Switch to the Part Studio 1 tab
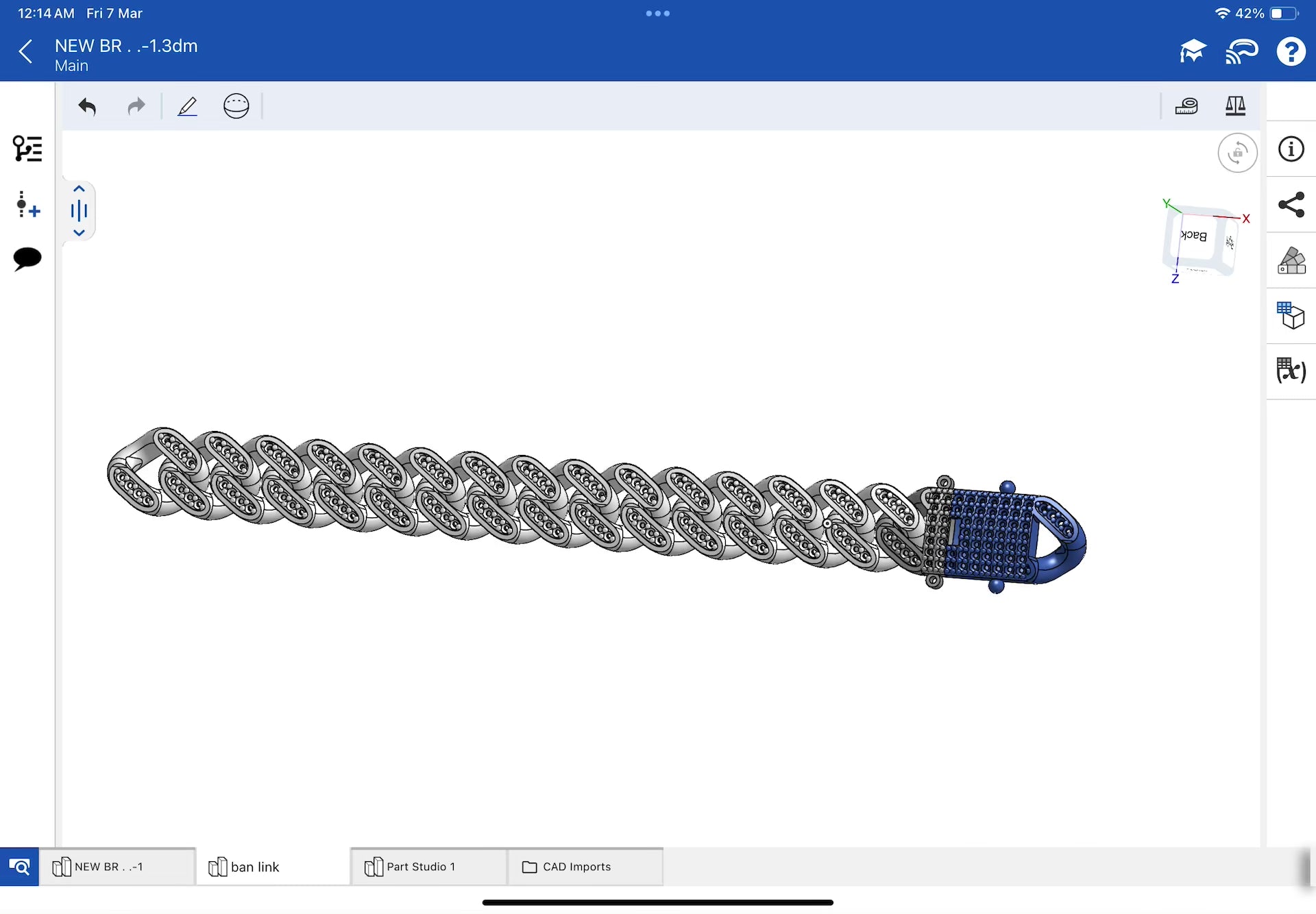The width and height of the screenshot is (1316, 914). tap(420, 867)
